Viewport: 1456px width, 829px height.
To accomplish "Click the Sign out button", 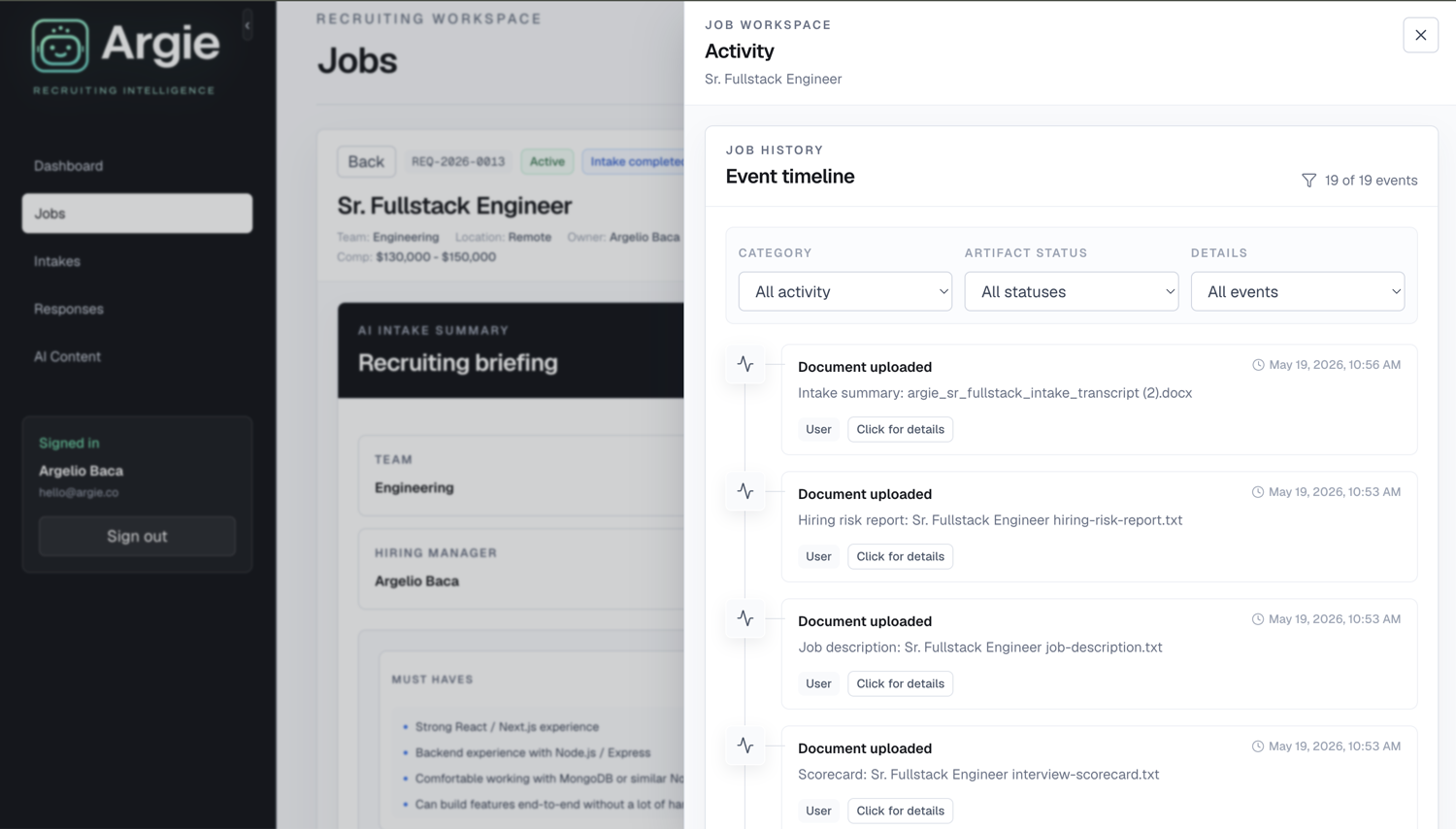I will [137, 536].
